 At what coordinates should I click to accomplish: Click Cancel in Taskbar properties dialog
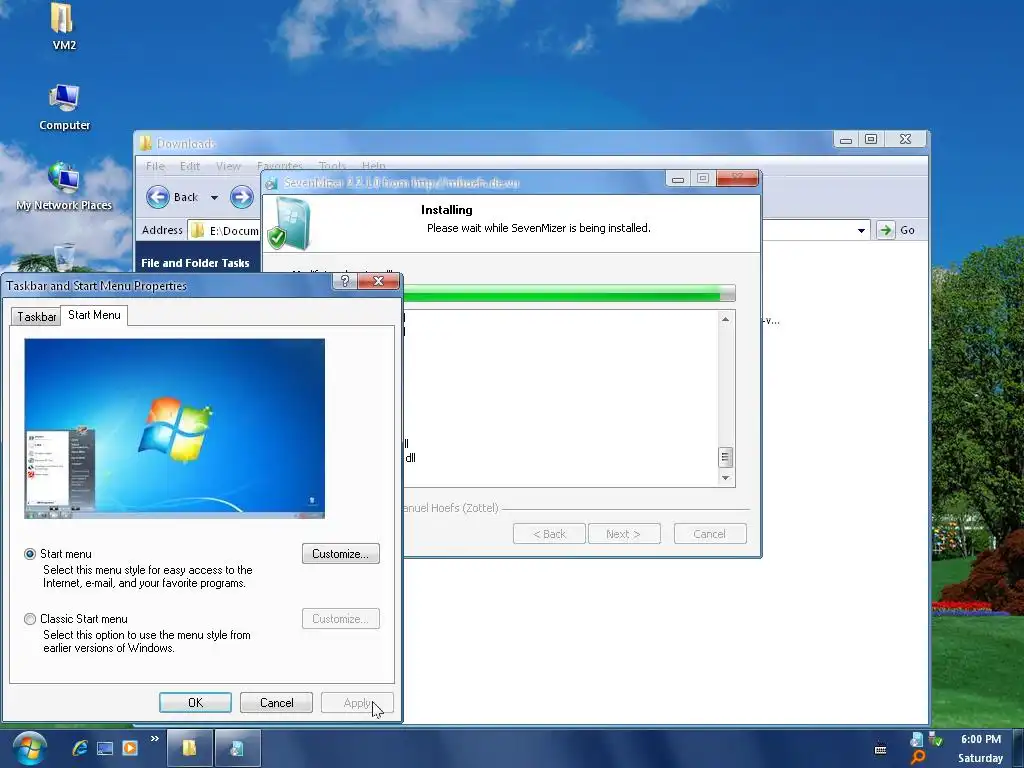coord(277,703)
